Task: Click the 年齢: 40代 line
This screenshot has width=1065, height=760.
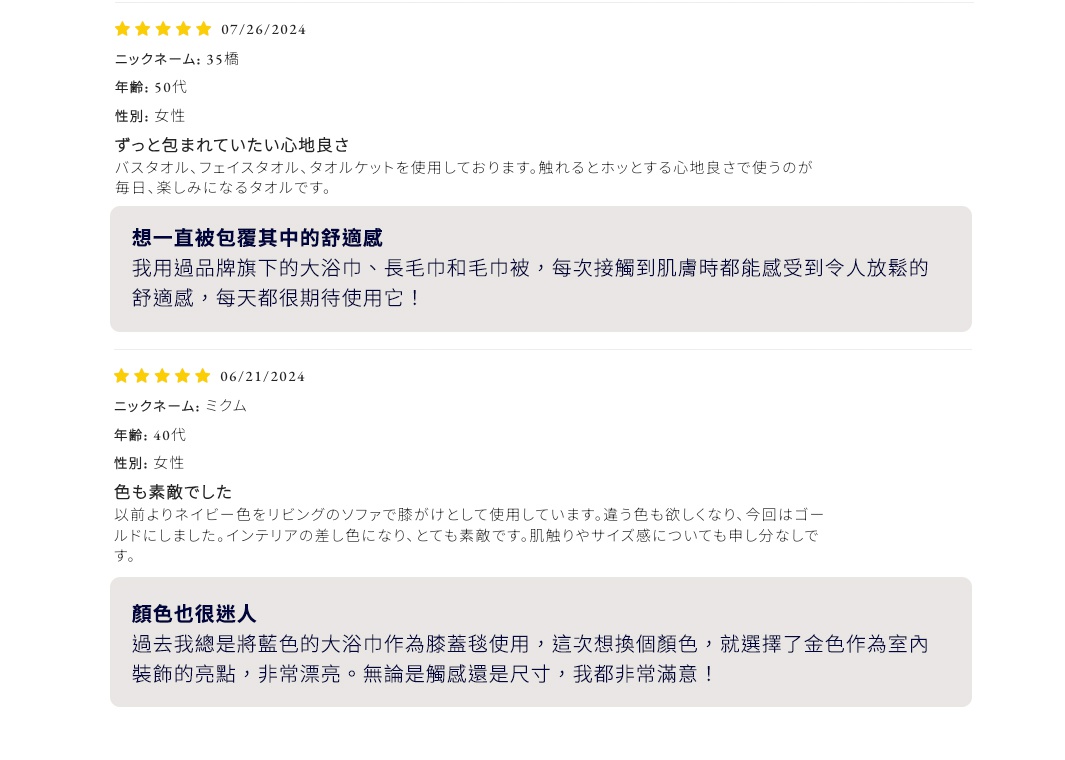Action: (x=150, y=435)
